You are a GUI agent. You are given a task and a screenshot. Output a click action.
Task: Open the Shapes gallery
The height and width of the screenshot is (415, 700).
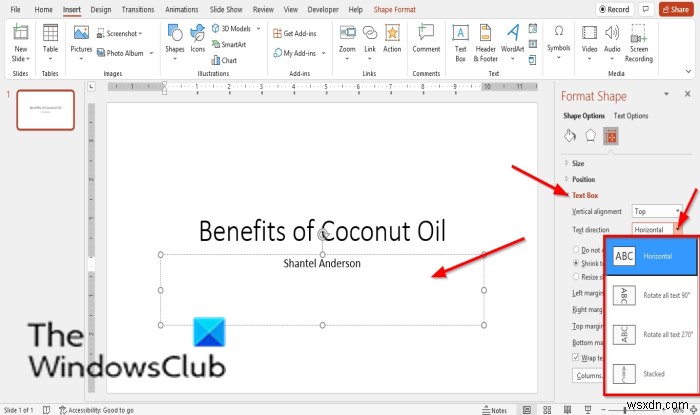(175, 43)
